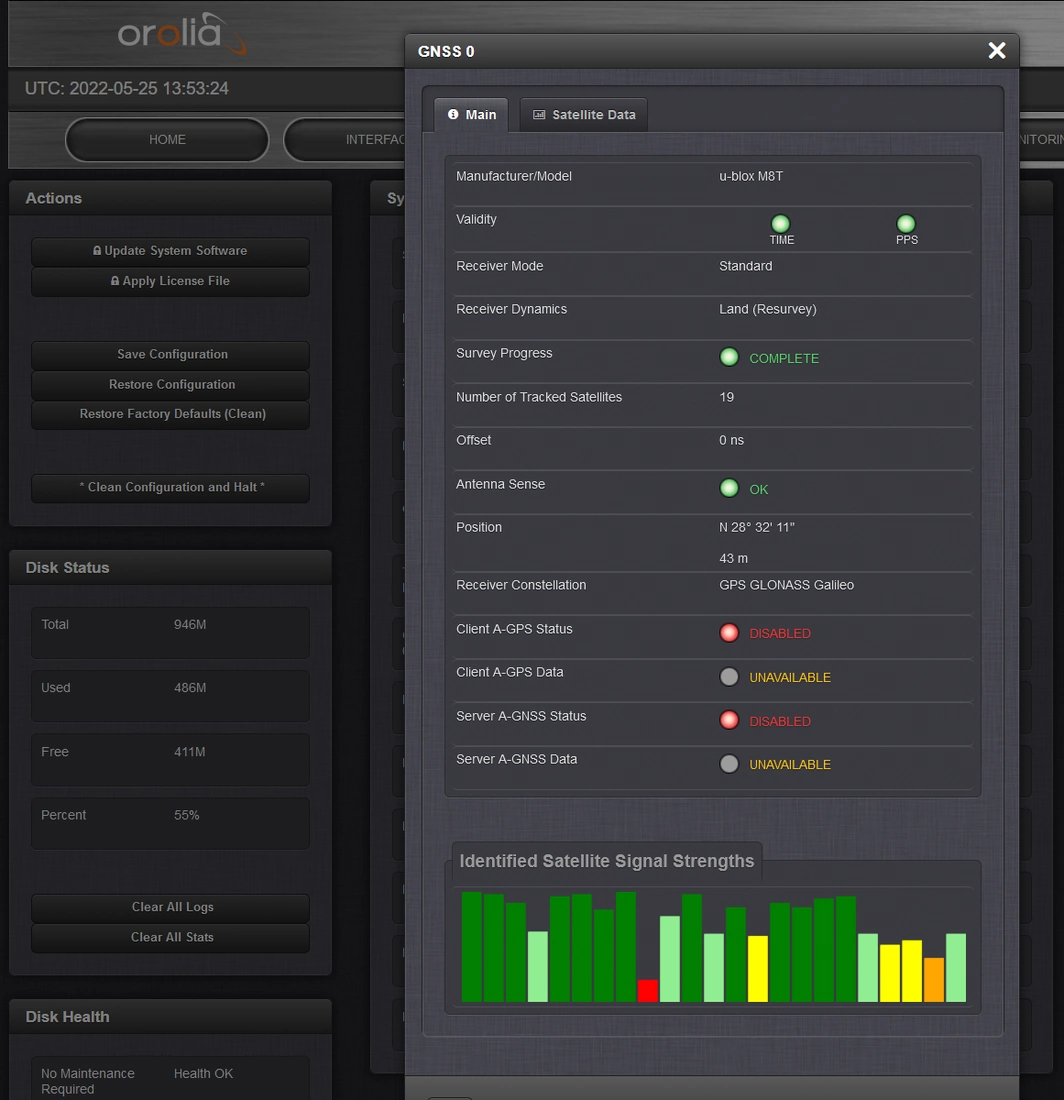Viewport: 1064px width, 1100px height.
Task: Click the Disk Free value 411M
Action: (x=189, y=752)
